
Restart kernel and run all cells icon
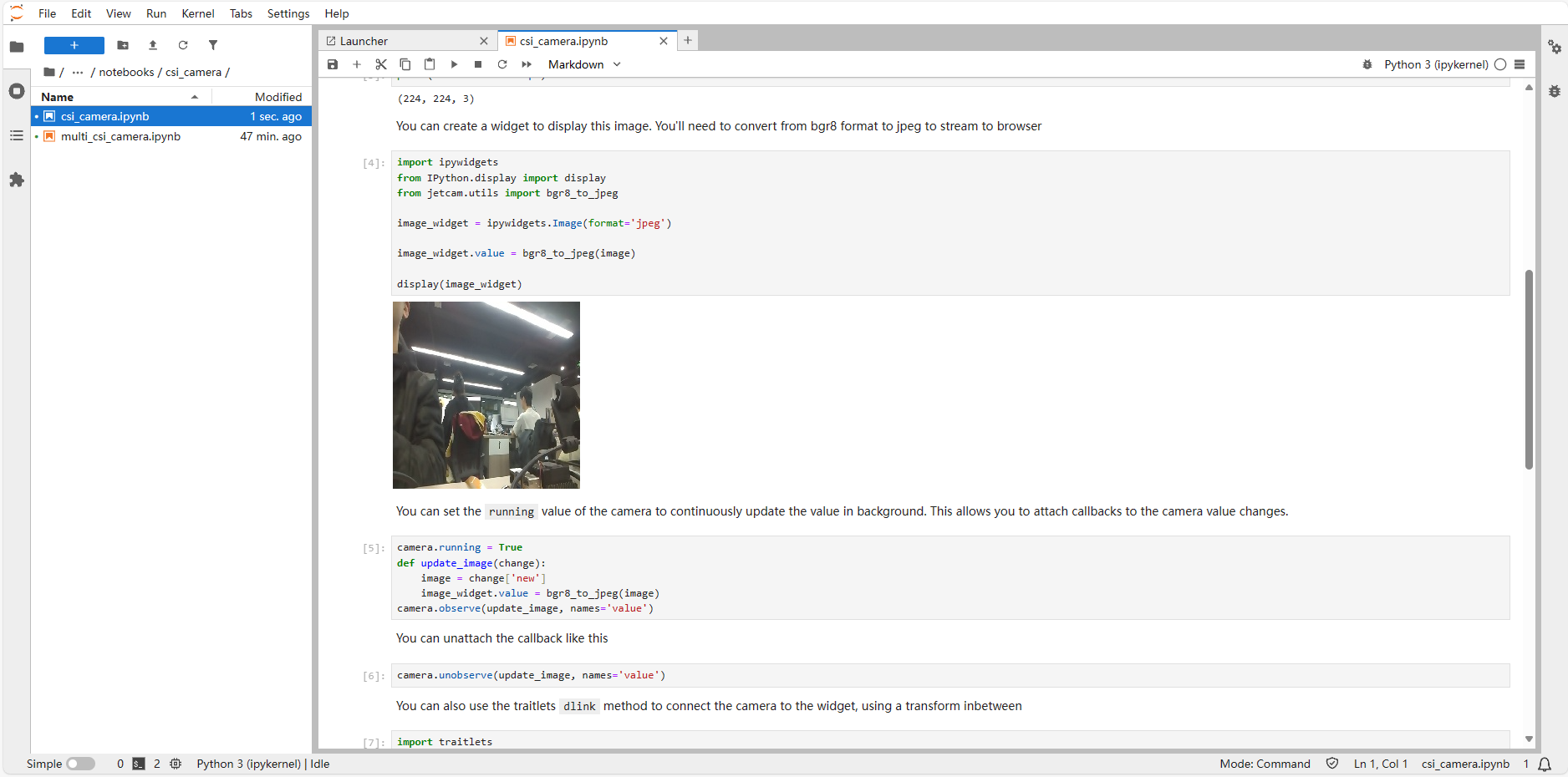527,64
